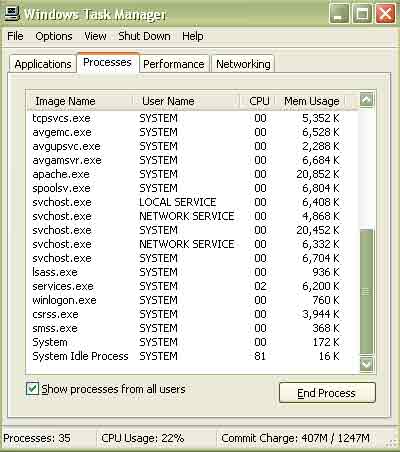Uncheck Show processes from all users

[32, 389]
